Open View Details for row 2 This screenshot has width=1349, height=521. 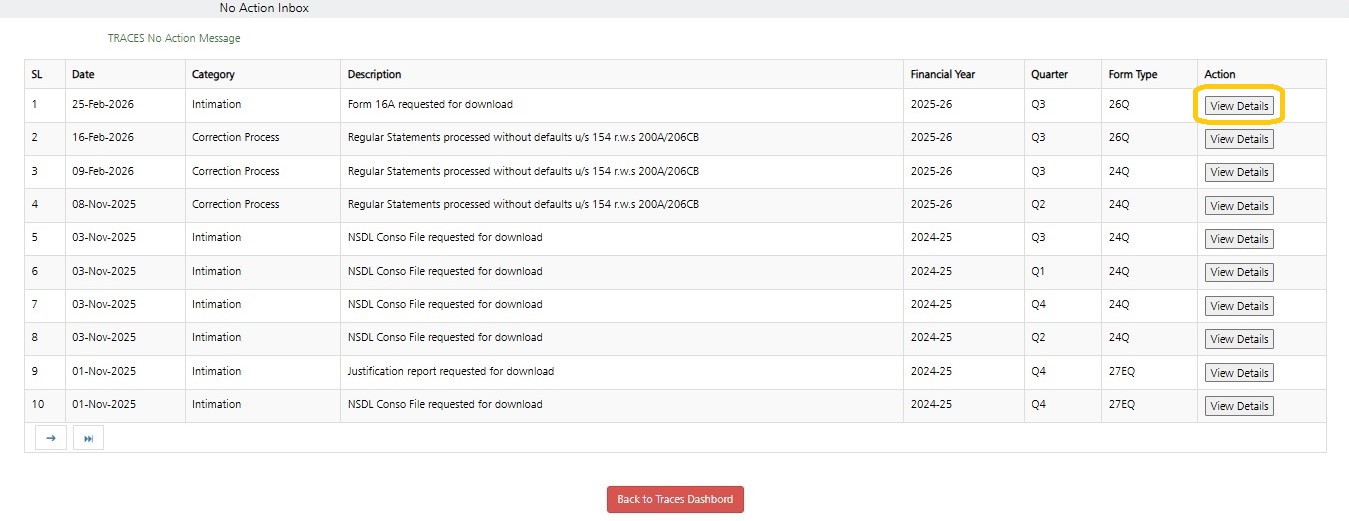click(x=1239, y=139)
